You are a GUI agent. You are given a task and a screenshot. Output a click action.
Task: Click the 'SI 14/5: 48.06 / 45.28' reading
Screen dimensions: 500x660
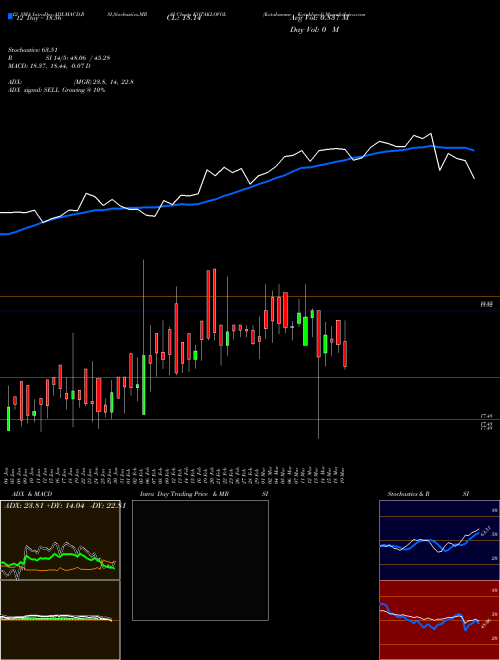(78, 58)
